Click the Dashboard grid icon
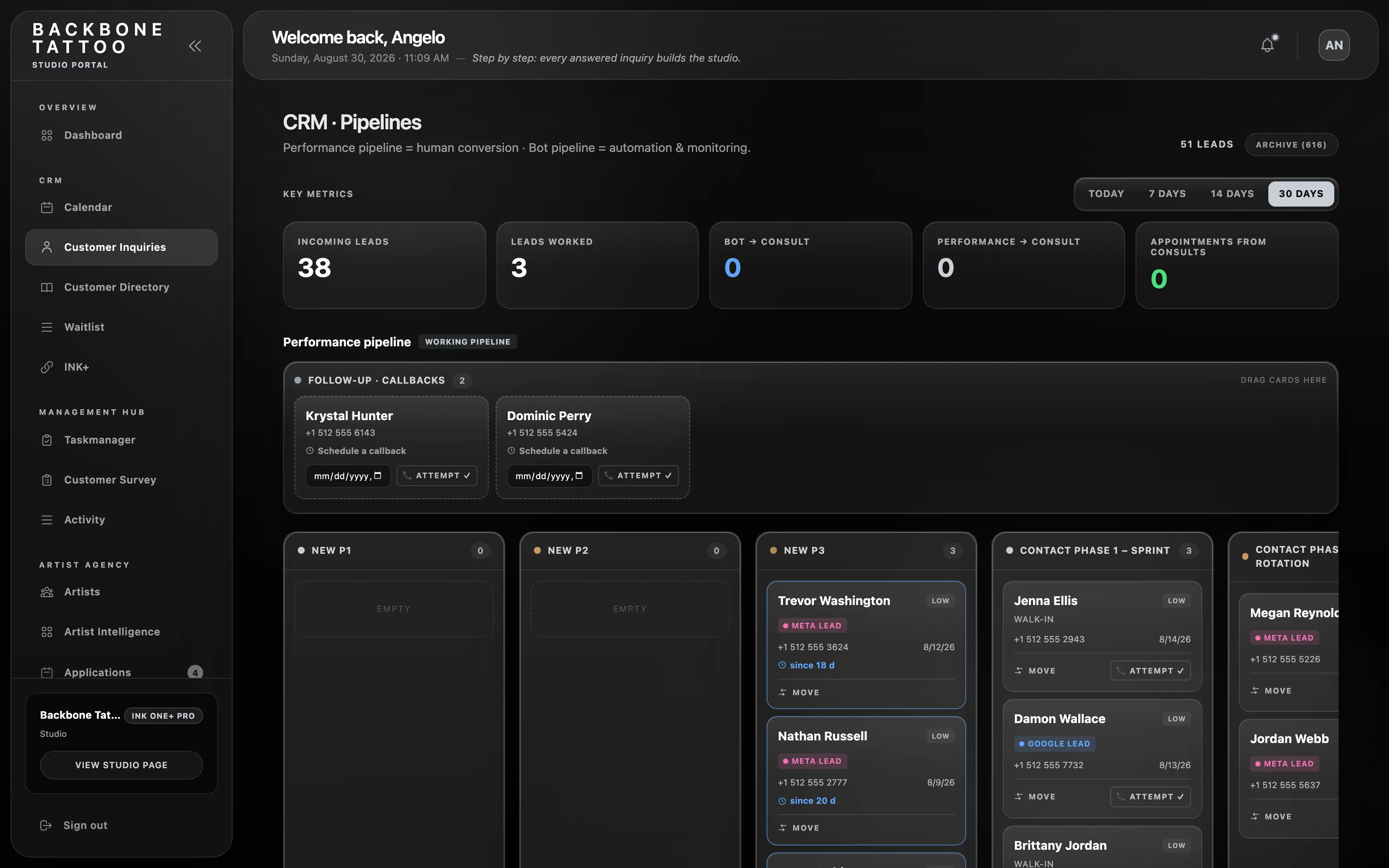 [47, 135]
